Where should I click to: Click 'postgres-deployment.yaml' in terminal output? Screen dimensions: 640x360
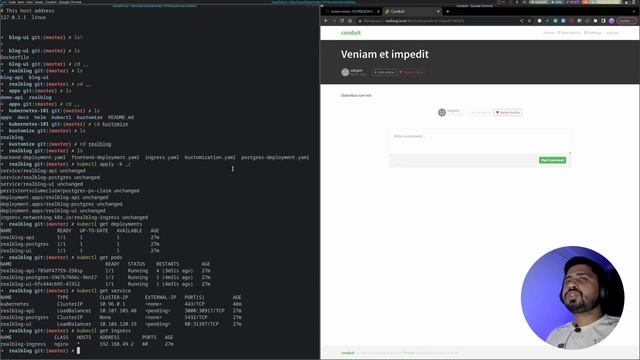tap(275, 157)
